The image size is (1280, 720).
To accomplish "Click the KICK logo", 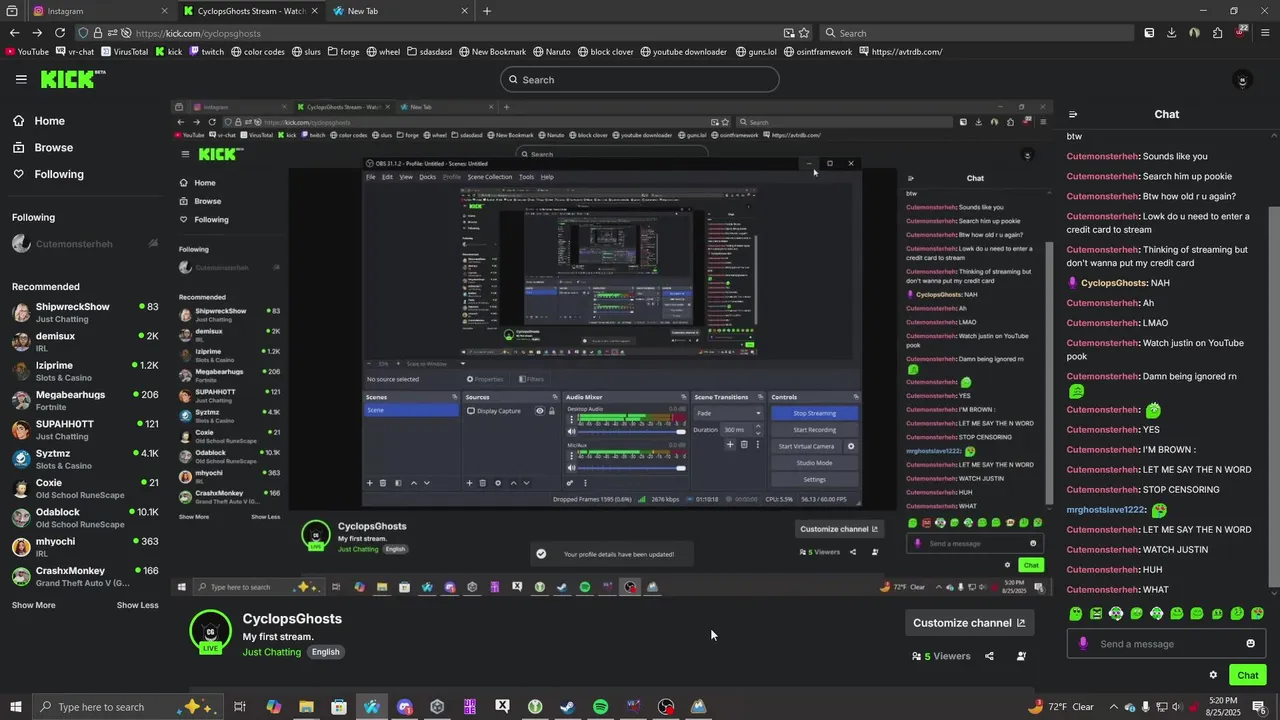I will pos(73,79).
